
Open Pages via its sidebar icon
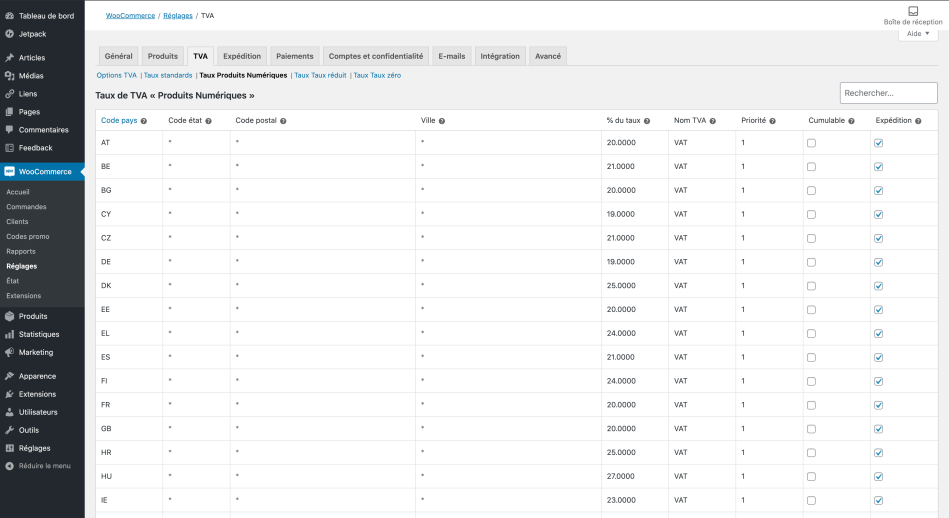pos(9,112)
